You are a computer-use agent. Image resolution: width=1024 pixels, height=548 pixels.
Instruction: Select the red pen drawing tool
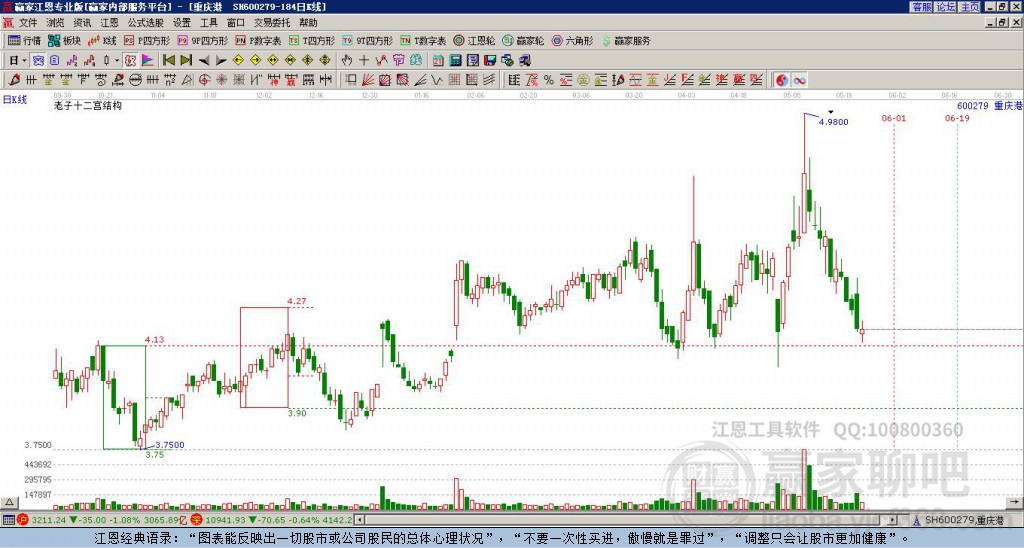[14, 80]
